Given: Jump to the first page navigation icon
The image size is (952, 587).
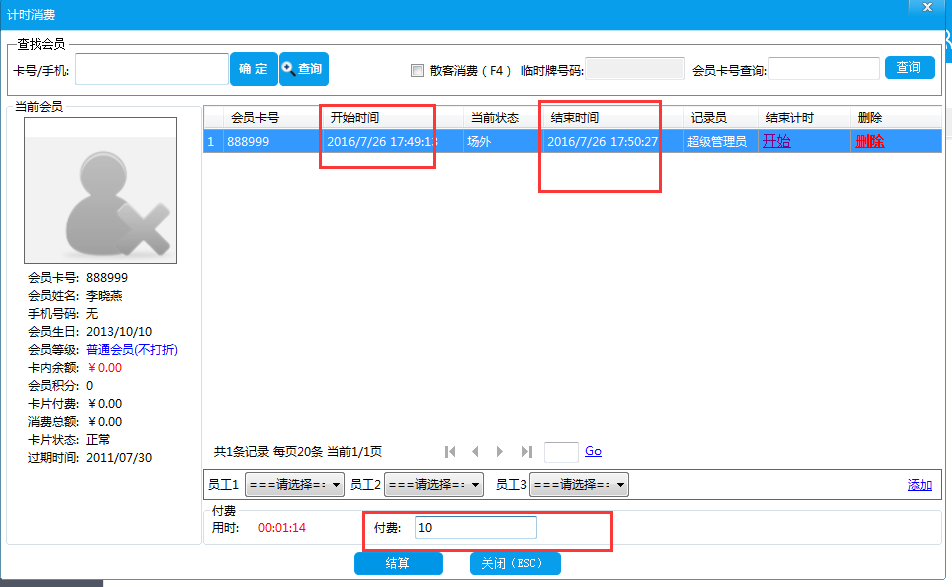Looking at the screenshot, I should click(450, 451).
